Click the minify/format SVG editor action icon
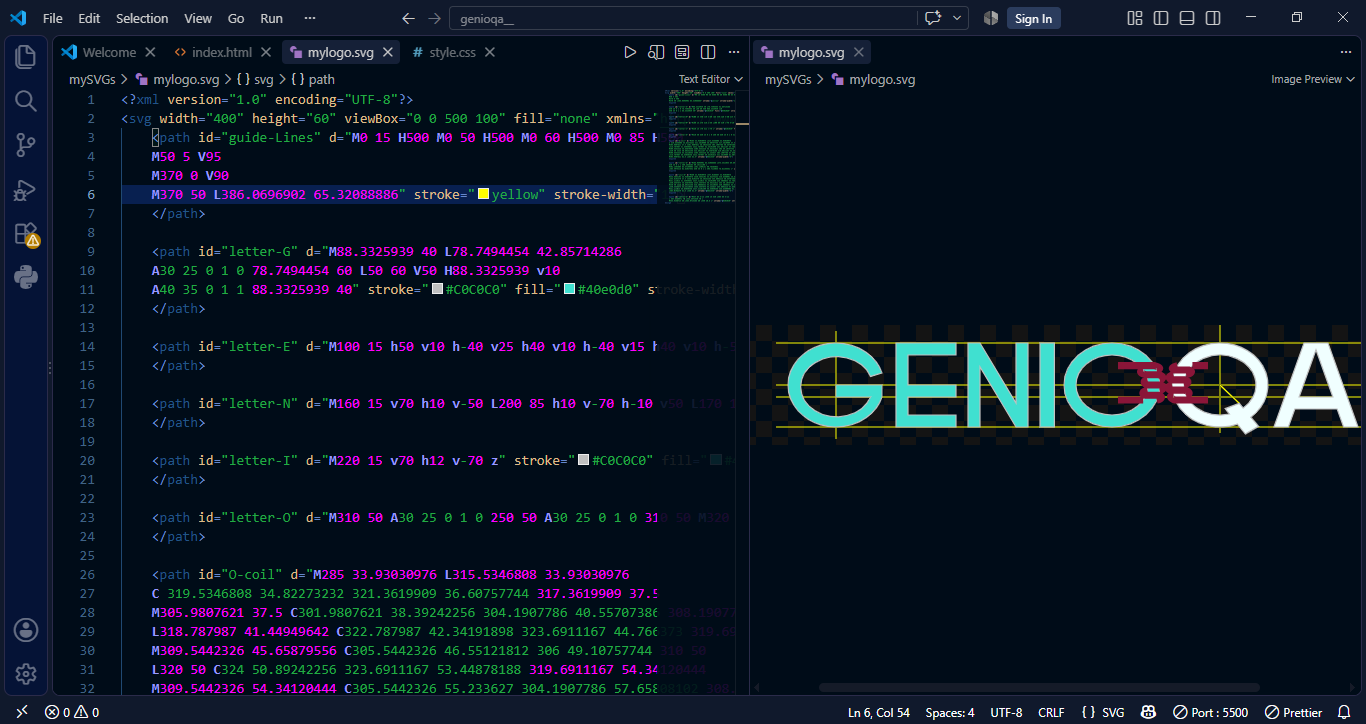Viewport: 1366px width, 724px height. click(x=682, y=52)
